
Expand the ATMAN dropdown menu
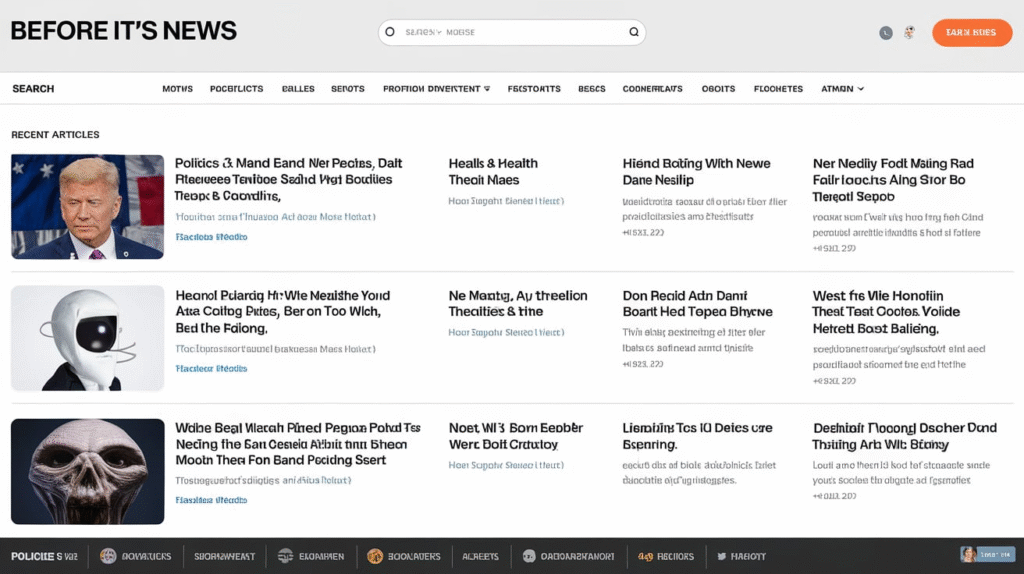[x=842, y=89]
